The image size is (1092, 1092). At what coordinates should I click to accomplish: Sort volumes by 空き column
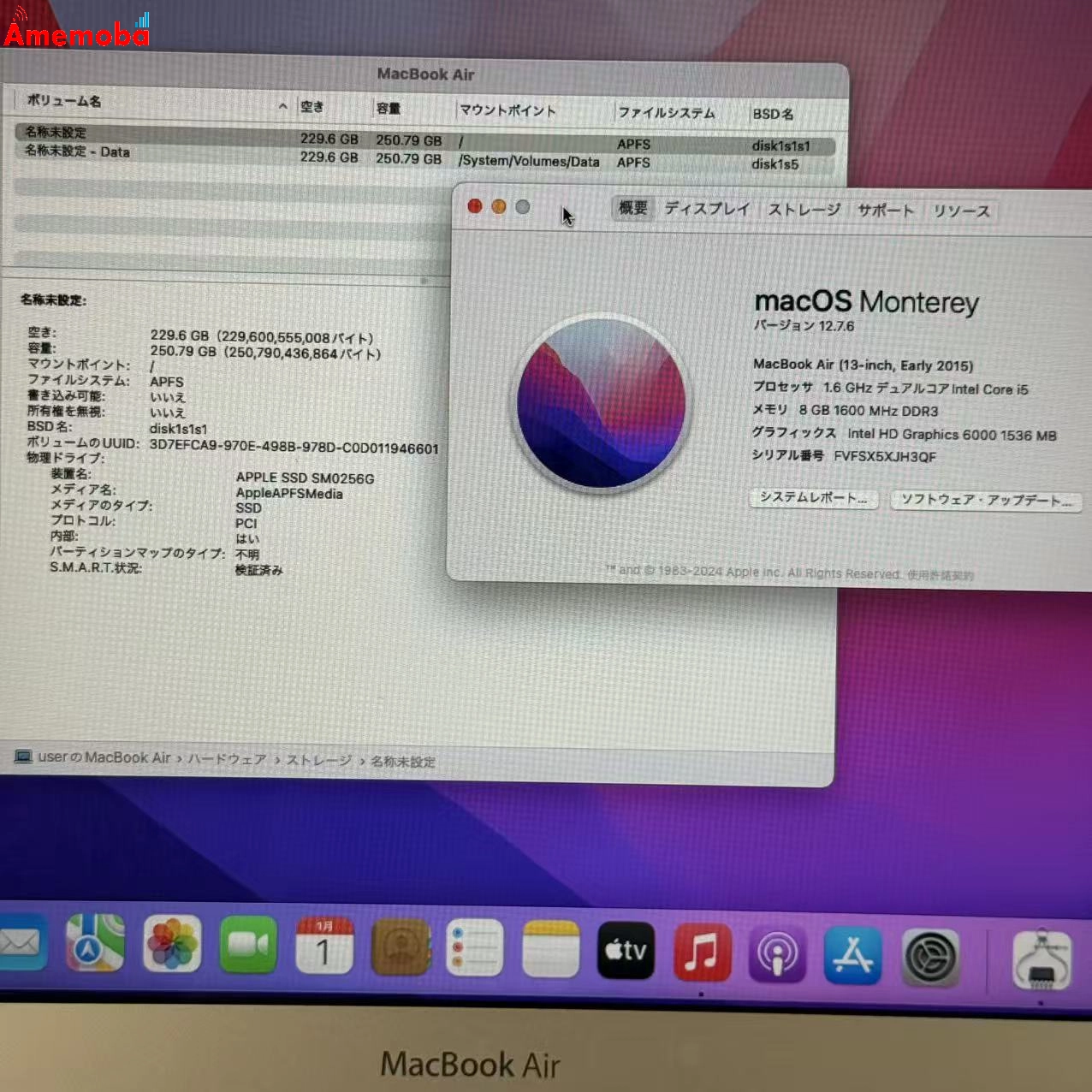pyautogui.click(x=312, y=106)
